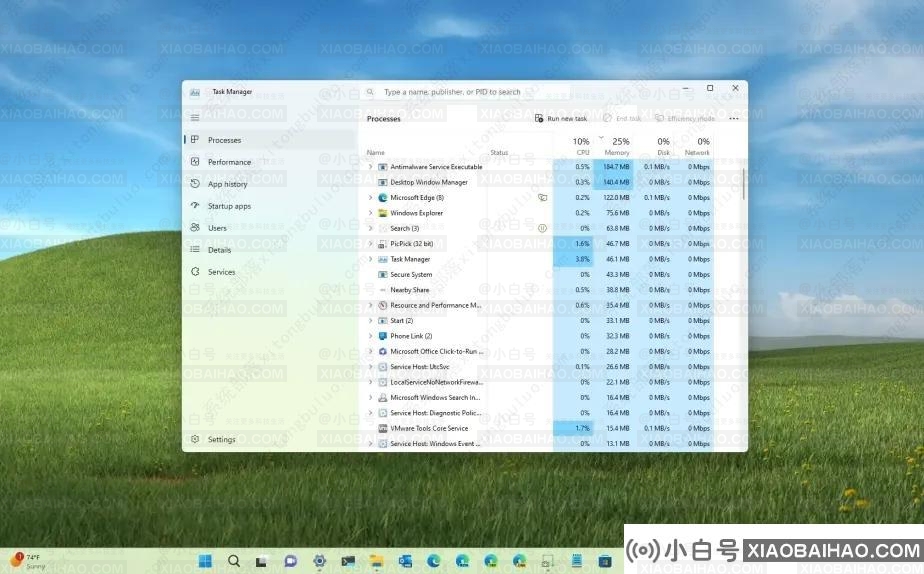Expand the Start (2) process group

click(x=371, y=321)
